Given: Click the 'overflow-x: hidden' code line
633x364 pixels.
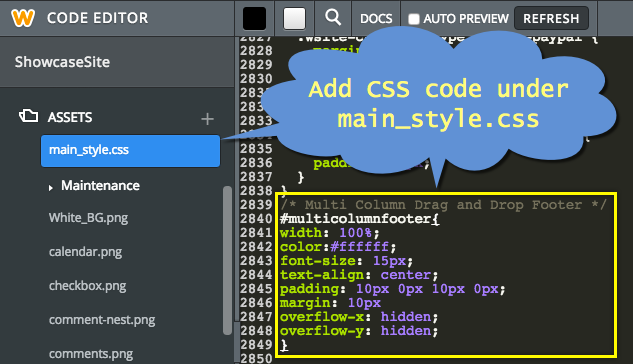Looking at the screenshot, I should click(358, 317).
